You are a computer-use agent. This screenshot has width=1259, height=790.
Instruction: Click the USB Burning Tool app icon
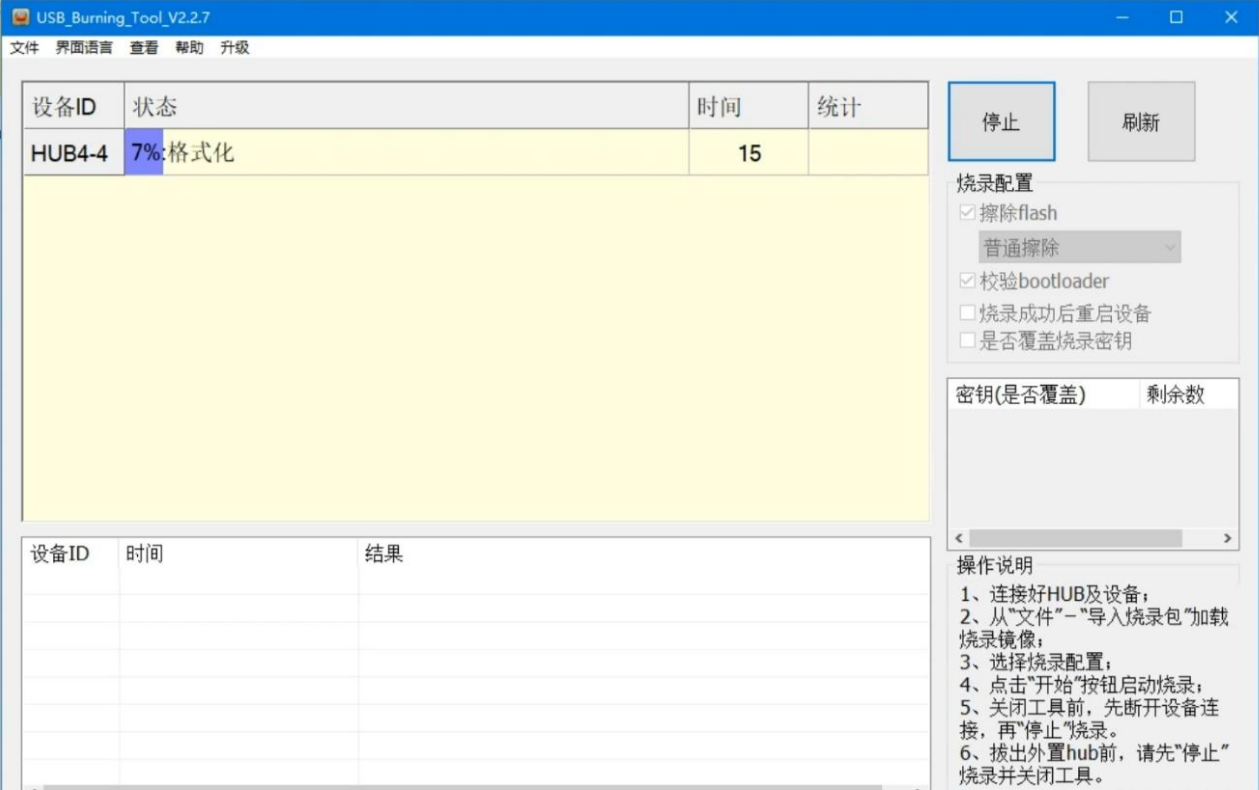(x=20, y=17)
